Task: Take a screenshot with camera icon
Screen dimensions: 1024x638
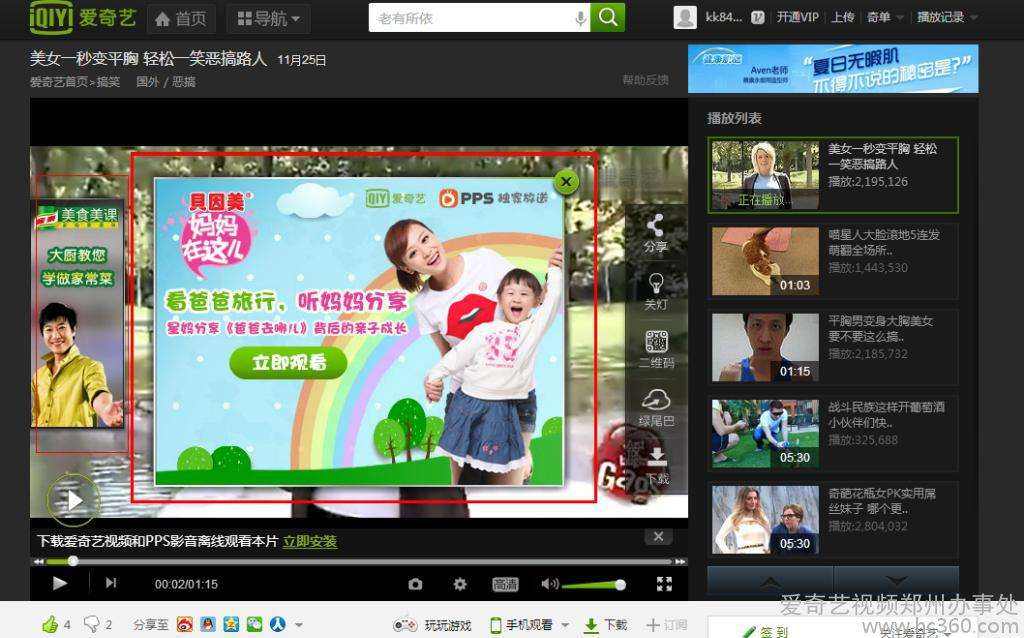Action: click(415, 584)
